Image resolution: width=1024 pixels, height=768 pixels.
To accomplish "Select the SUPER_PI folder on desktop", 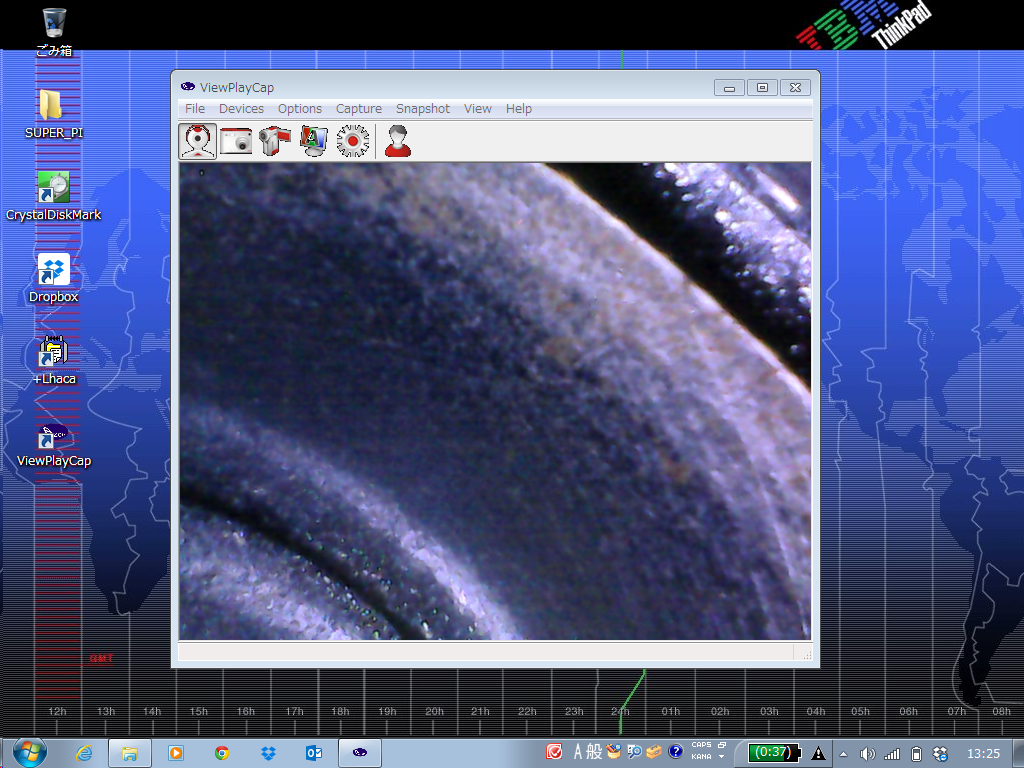I will tap(54, 114).
